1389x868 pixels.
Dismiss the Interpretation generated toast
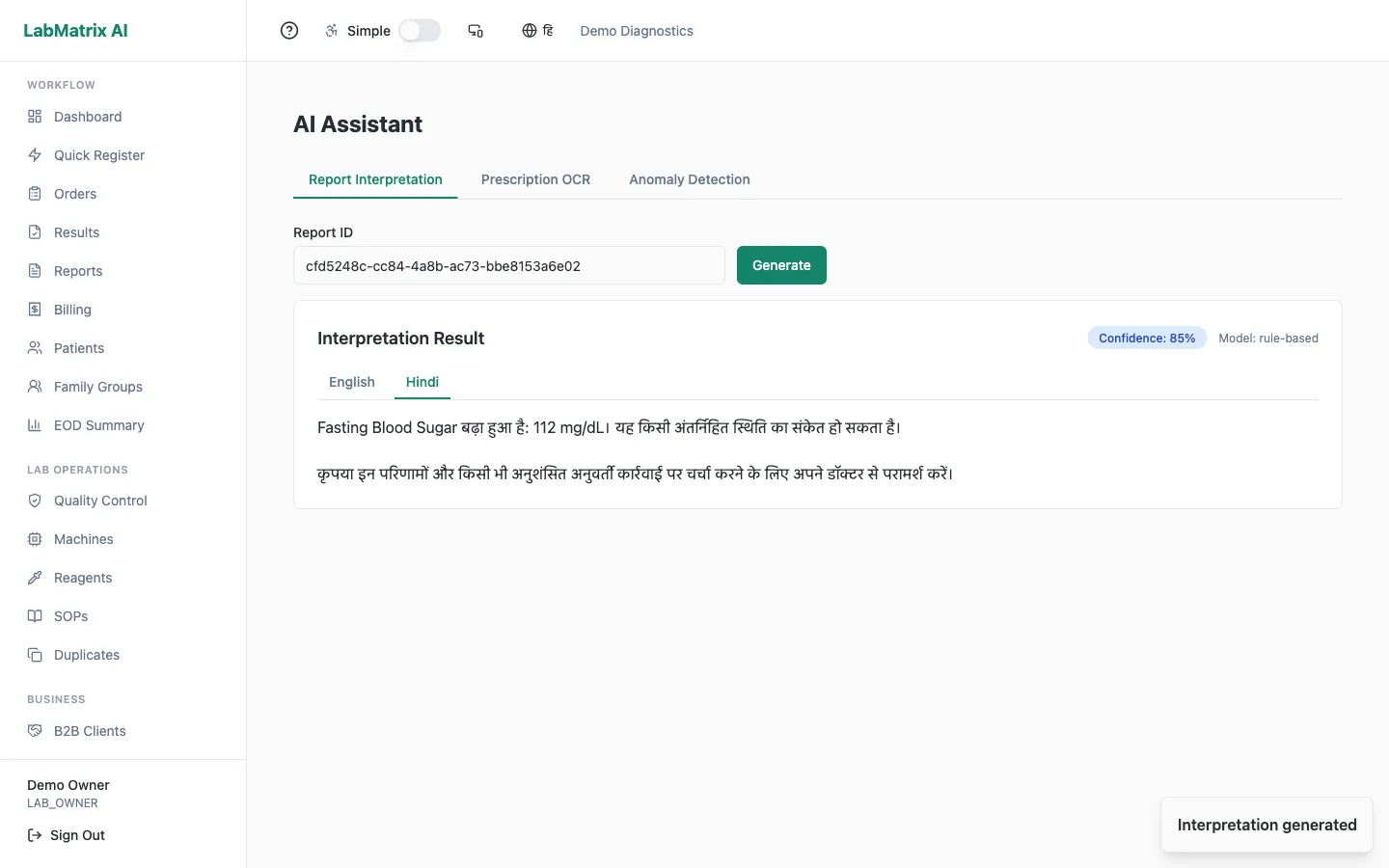1266,825
